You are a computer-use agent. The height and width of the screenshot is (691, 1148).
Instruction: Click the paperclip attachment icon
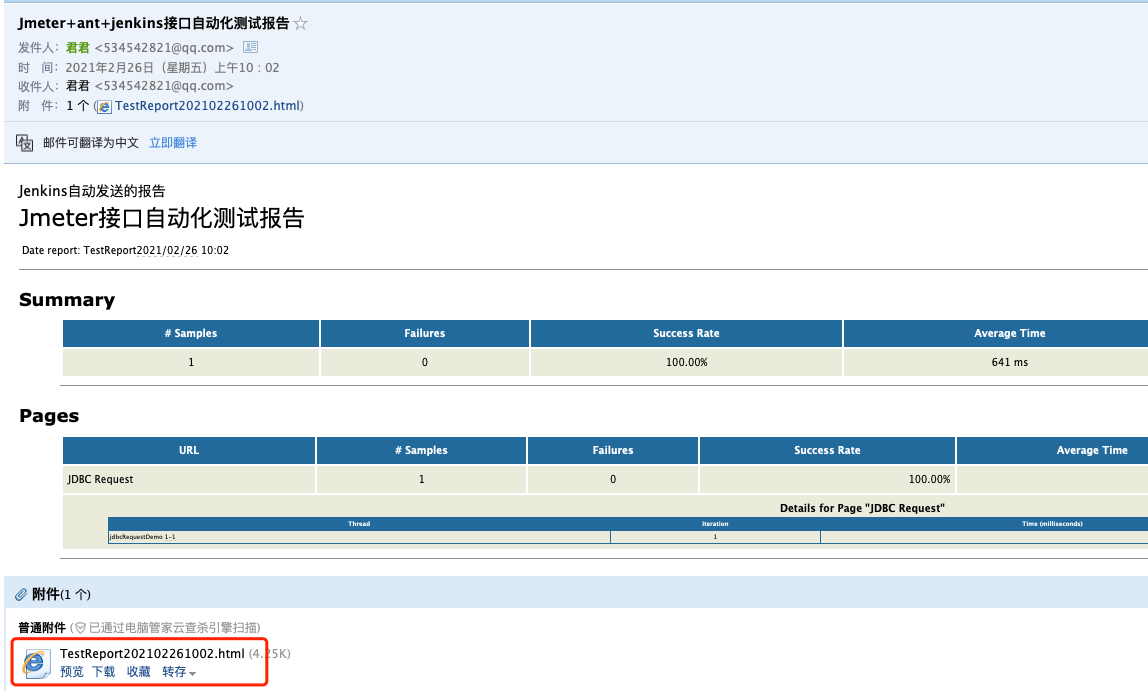point(21,594)
